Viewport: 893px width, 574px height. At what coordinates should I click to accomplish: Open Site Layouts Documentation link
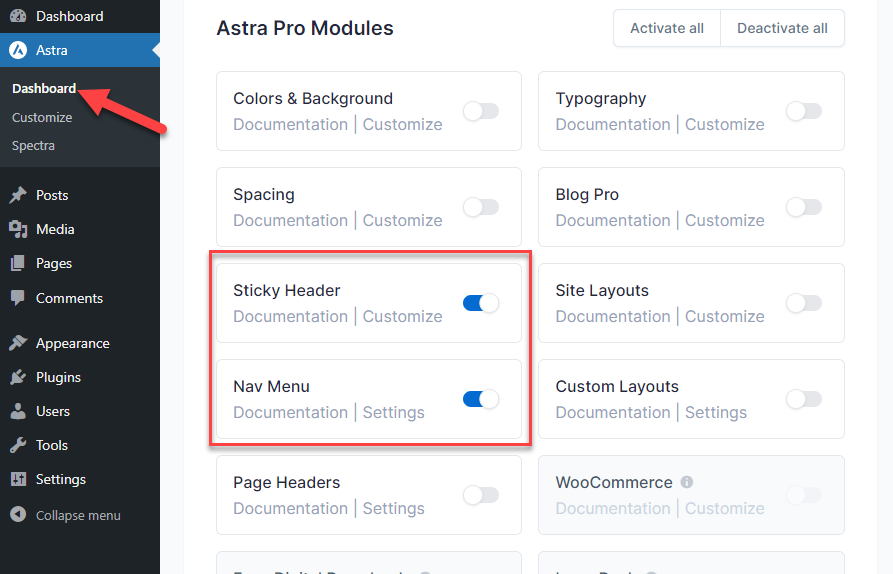pos(613,316)
